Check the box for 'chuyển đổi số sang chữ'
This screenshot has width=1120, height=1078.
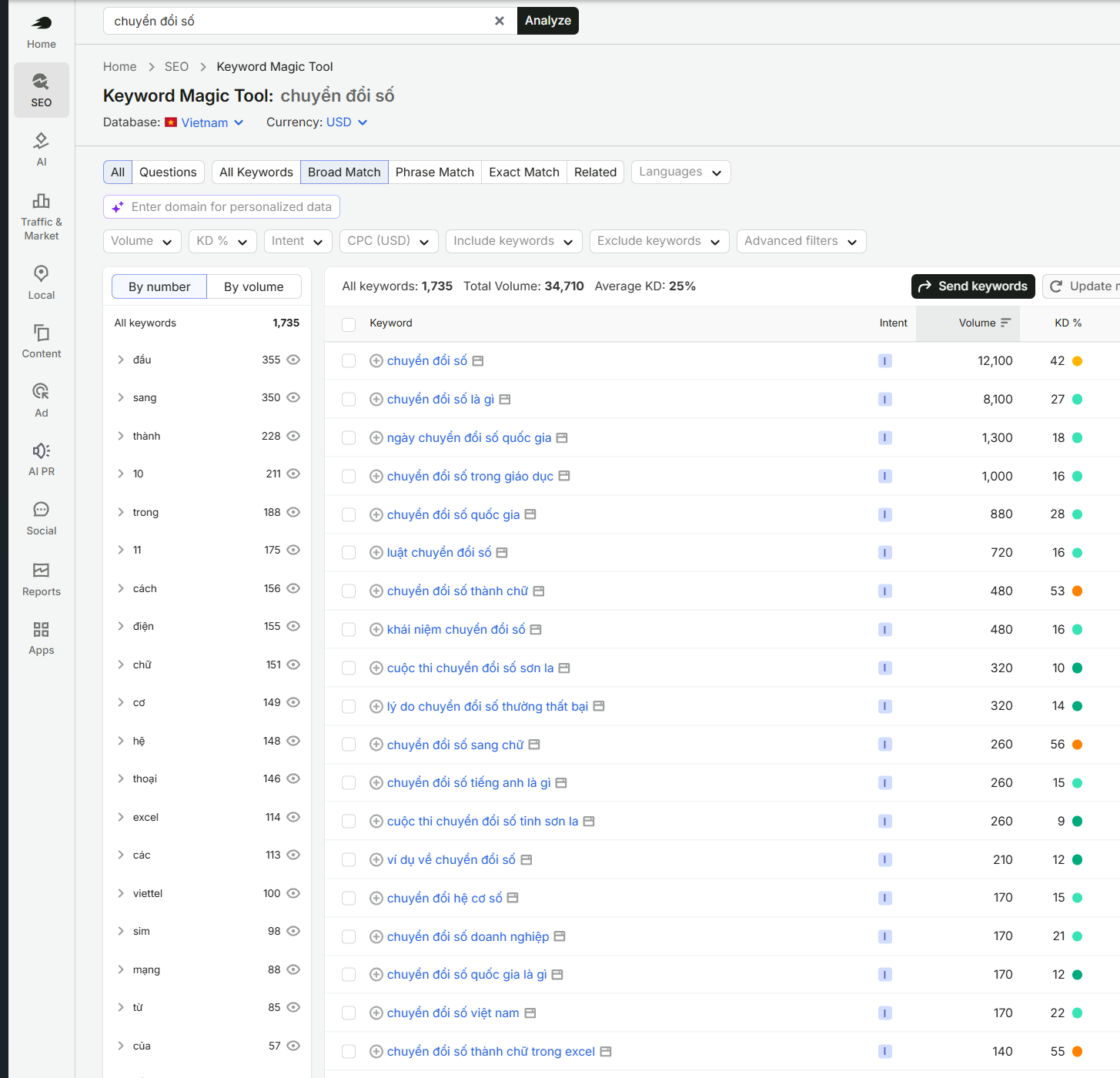coord(349,745)
